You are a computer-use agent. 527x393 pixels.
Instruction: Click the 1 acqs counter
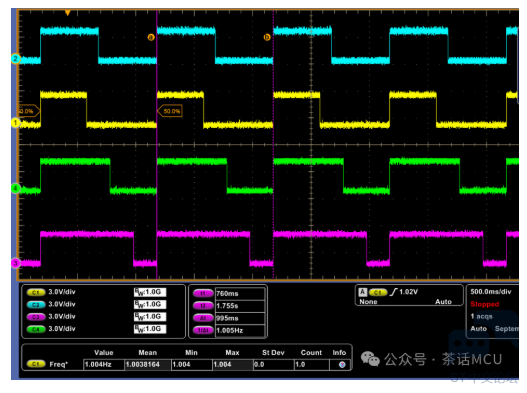tap(481, 316)
